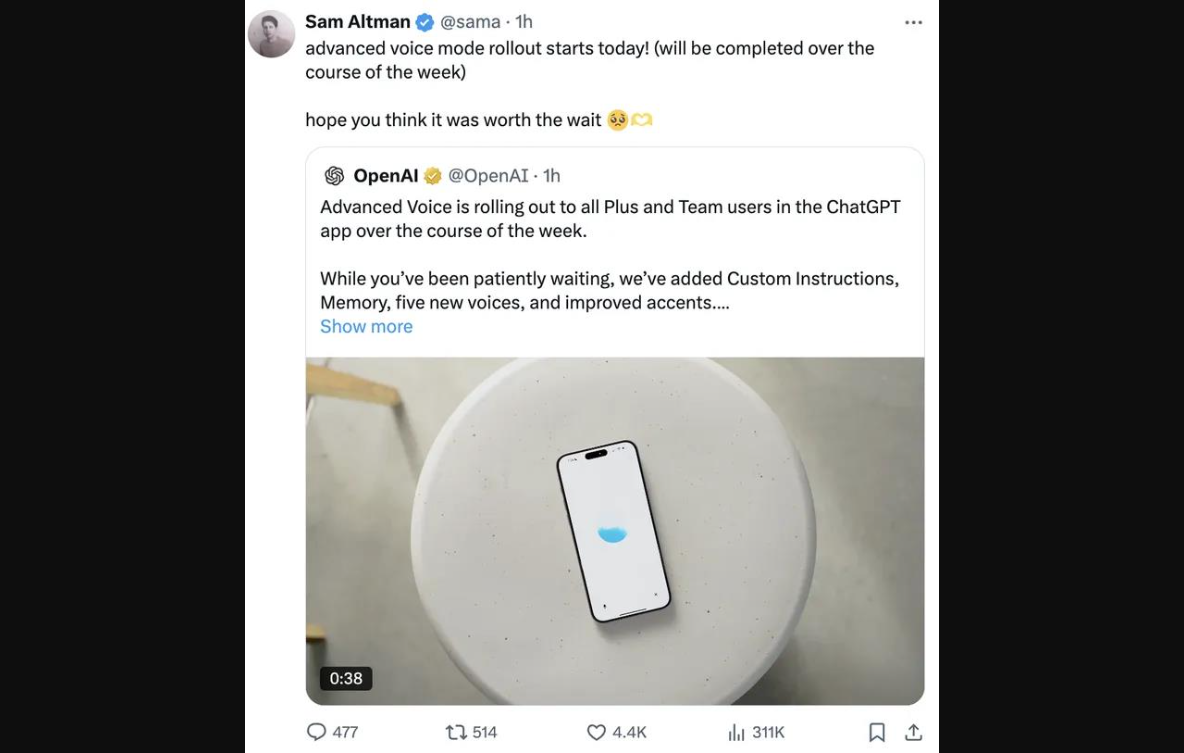Click the 0:38 video duration badge
This screenshot has width=1184, height=753.
coord(346,678)
